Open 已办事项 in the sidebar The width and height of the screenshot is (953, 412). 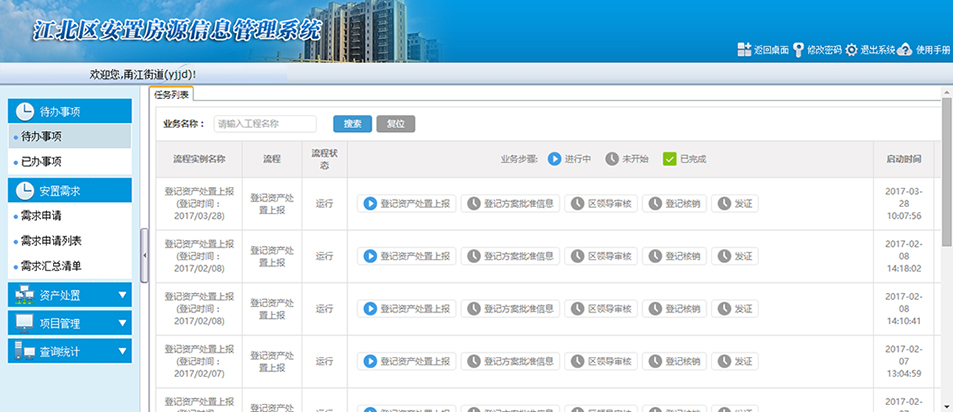pos(41,161)
